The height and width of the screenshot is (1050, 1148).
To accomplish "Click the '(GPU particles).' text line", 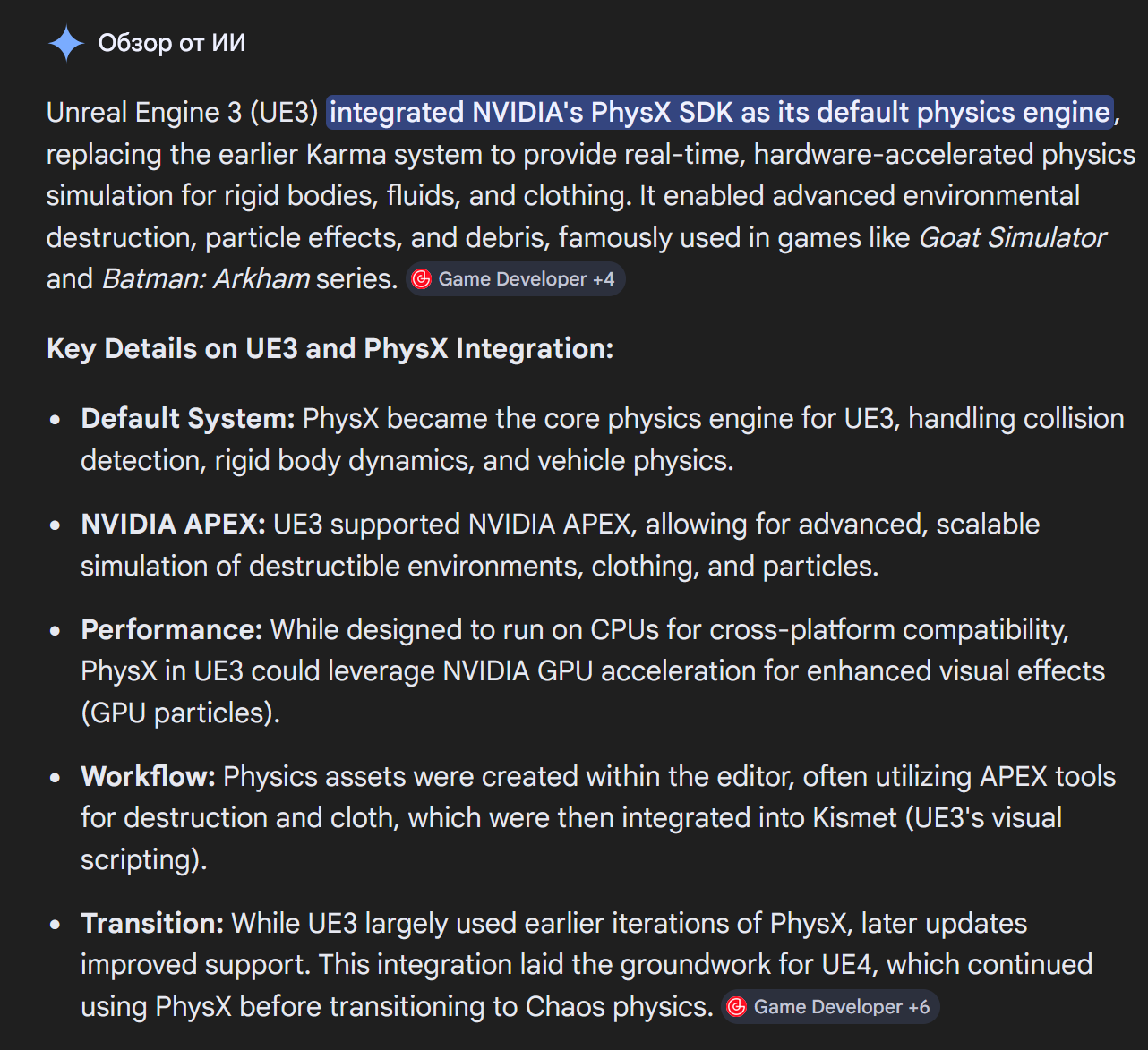I will [x=180, y=713].
